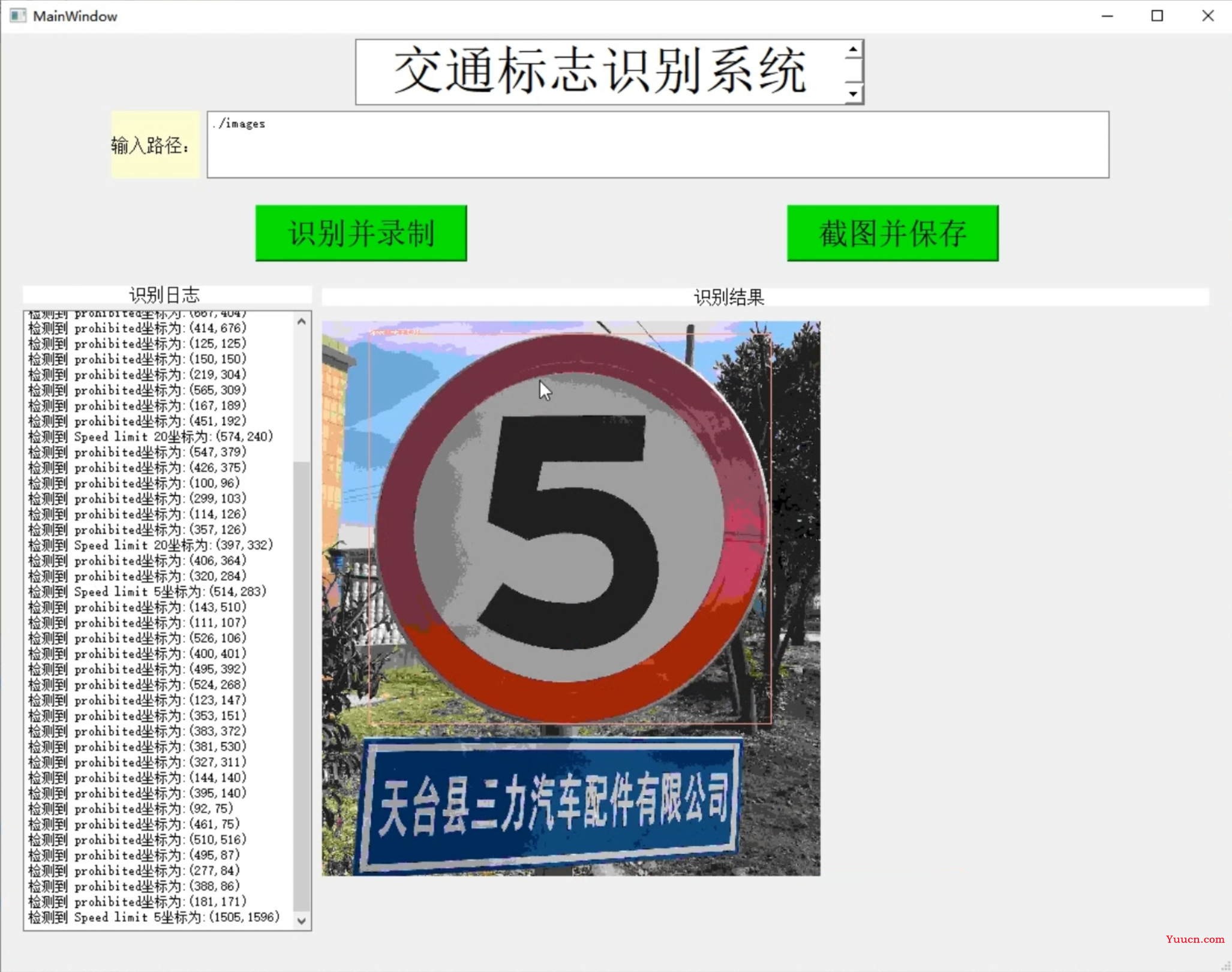Click the 输入路径 label
This screenshot has width=1232, height=972.
pyautogui.click(x=155, y=145)
